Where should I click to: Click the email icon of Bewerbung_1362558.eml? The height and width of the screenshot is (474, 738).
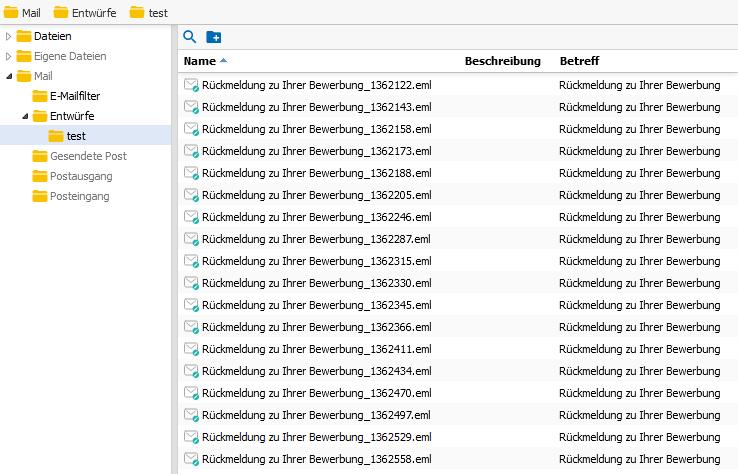pos(191,459)
